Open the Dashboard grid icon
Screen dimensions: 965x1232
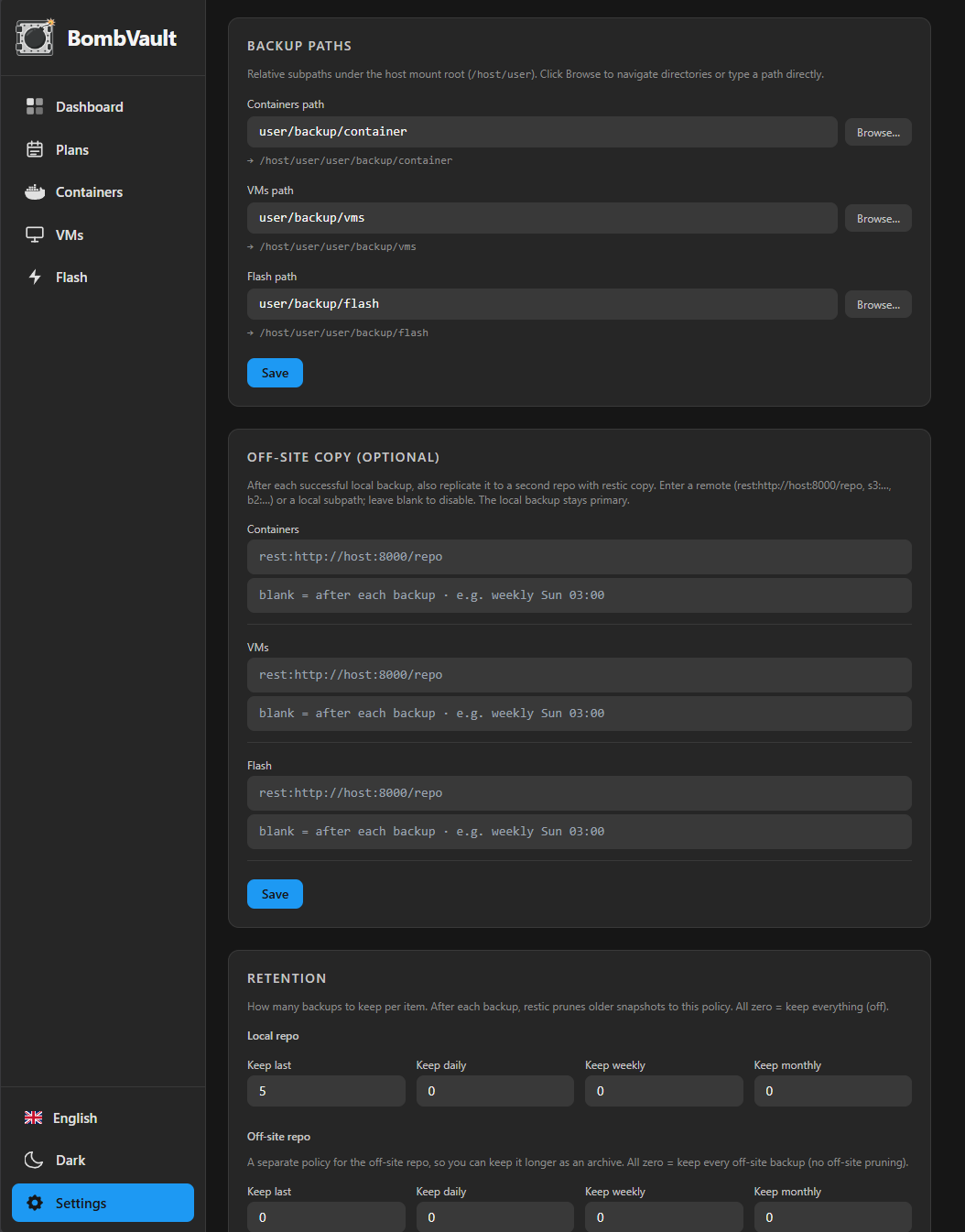point(35,106)
